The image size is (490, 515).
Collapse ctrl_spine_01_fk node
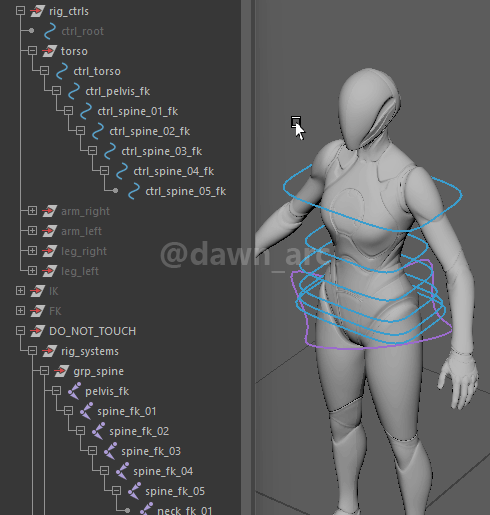[68, 111]
